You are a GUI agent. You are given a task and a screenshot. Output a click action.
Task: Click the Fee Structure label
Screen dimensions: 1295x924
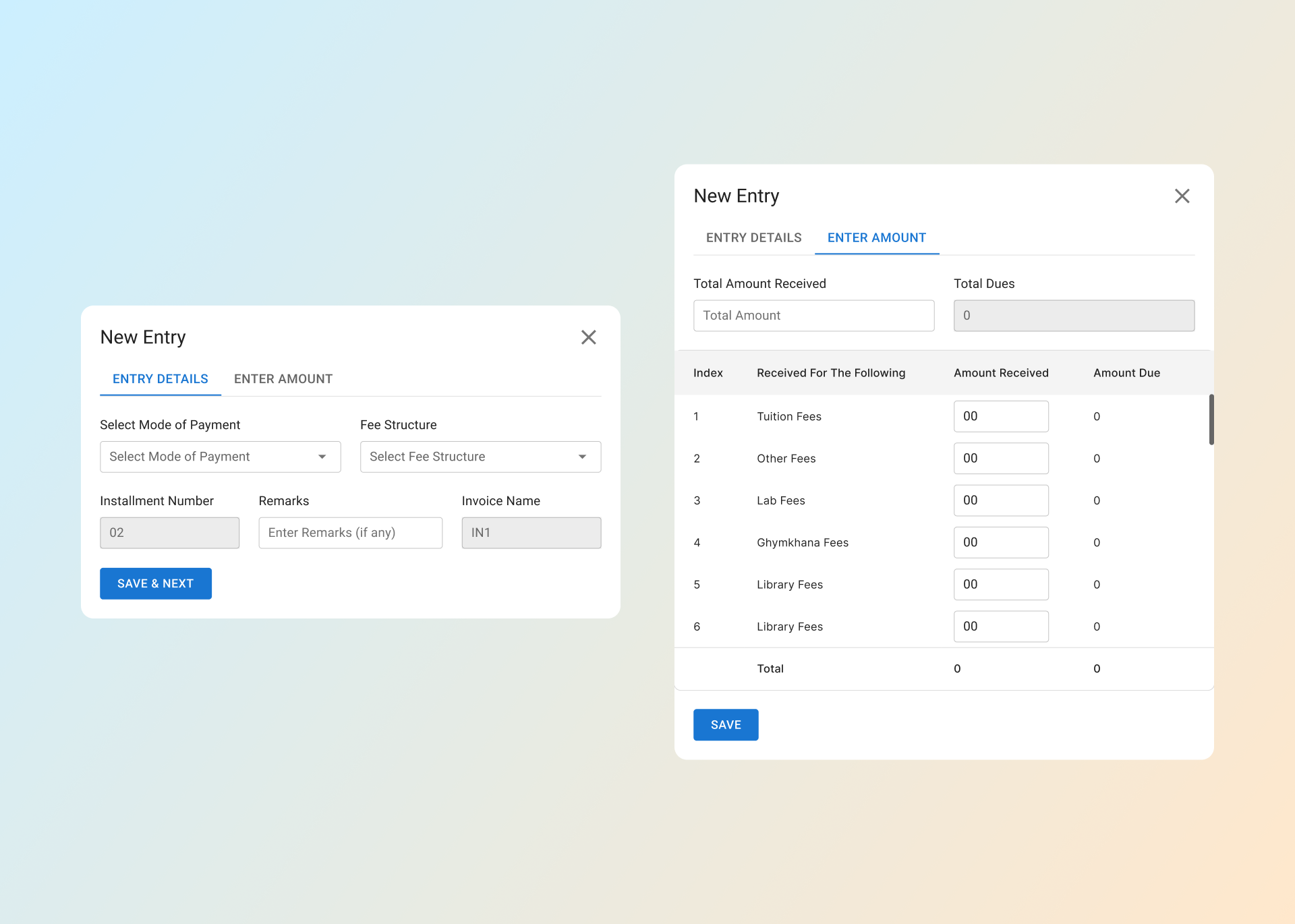coord(399,425)
